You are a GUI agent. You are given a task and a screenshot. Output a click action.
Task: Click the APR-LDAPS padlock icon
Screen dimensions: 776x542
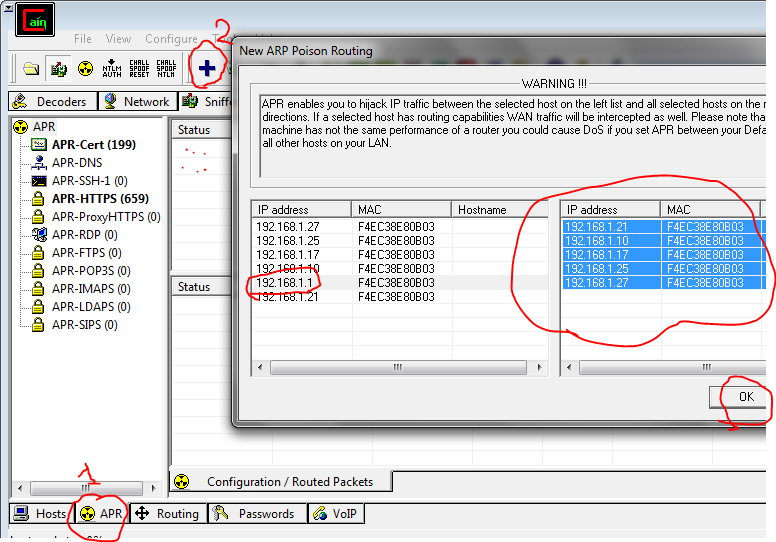[x=38, y=307]
